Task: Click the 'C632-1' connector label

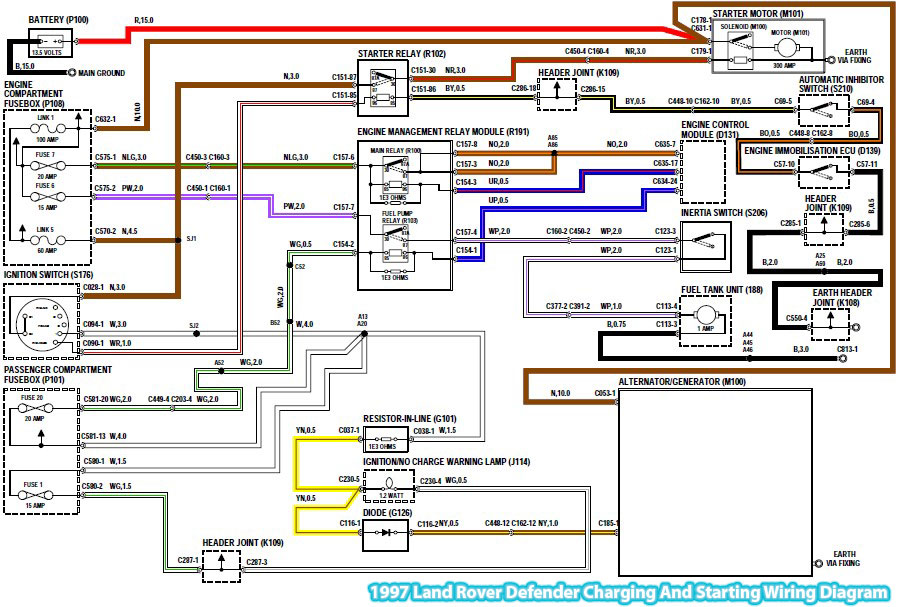Action: click(105, 119)
